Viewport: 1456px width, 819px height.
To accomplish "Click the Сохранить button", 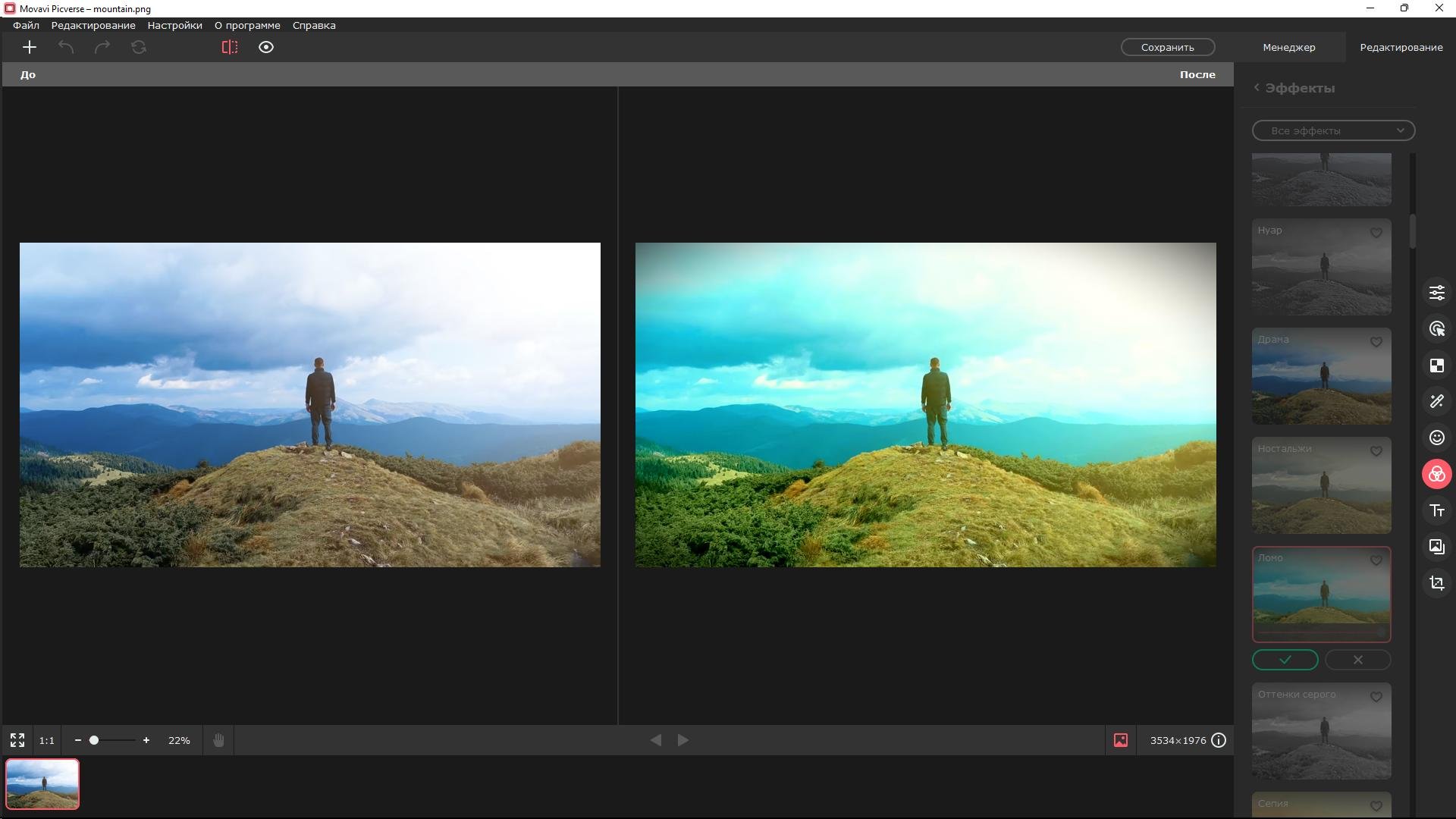I will (1167, 47).
